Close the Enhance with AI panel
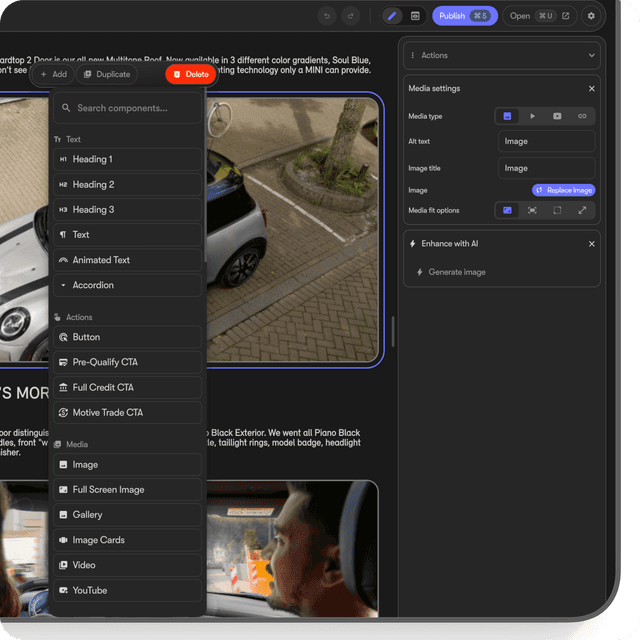This screenshot has width=640, height=640. (x=591, y=244)
